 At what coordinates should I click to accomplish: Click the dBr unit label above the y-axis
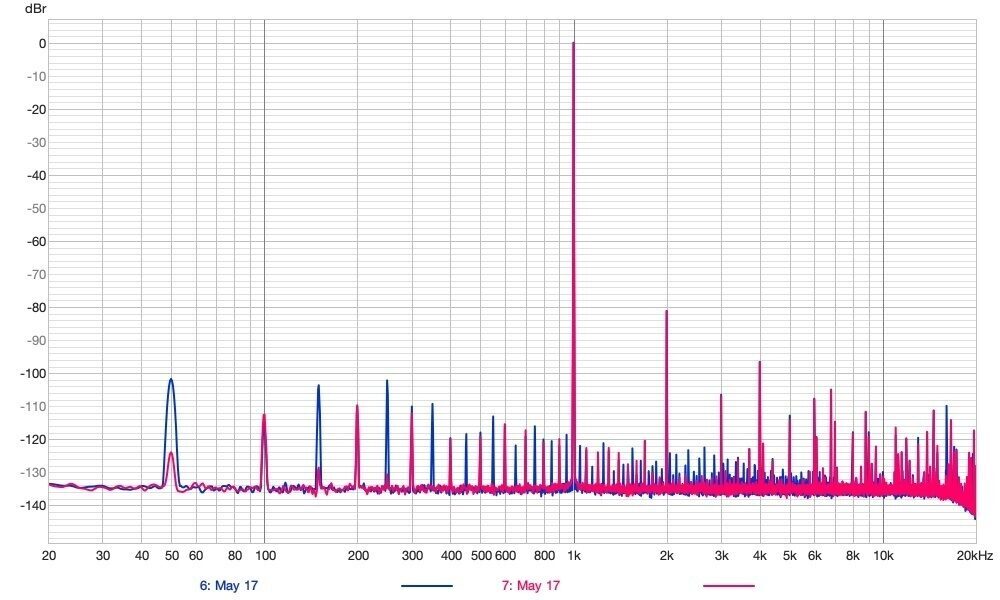(x=35, y=8)
